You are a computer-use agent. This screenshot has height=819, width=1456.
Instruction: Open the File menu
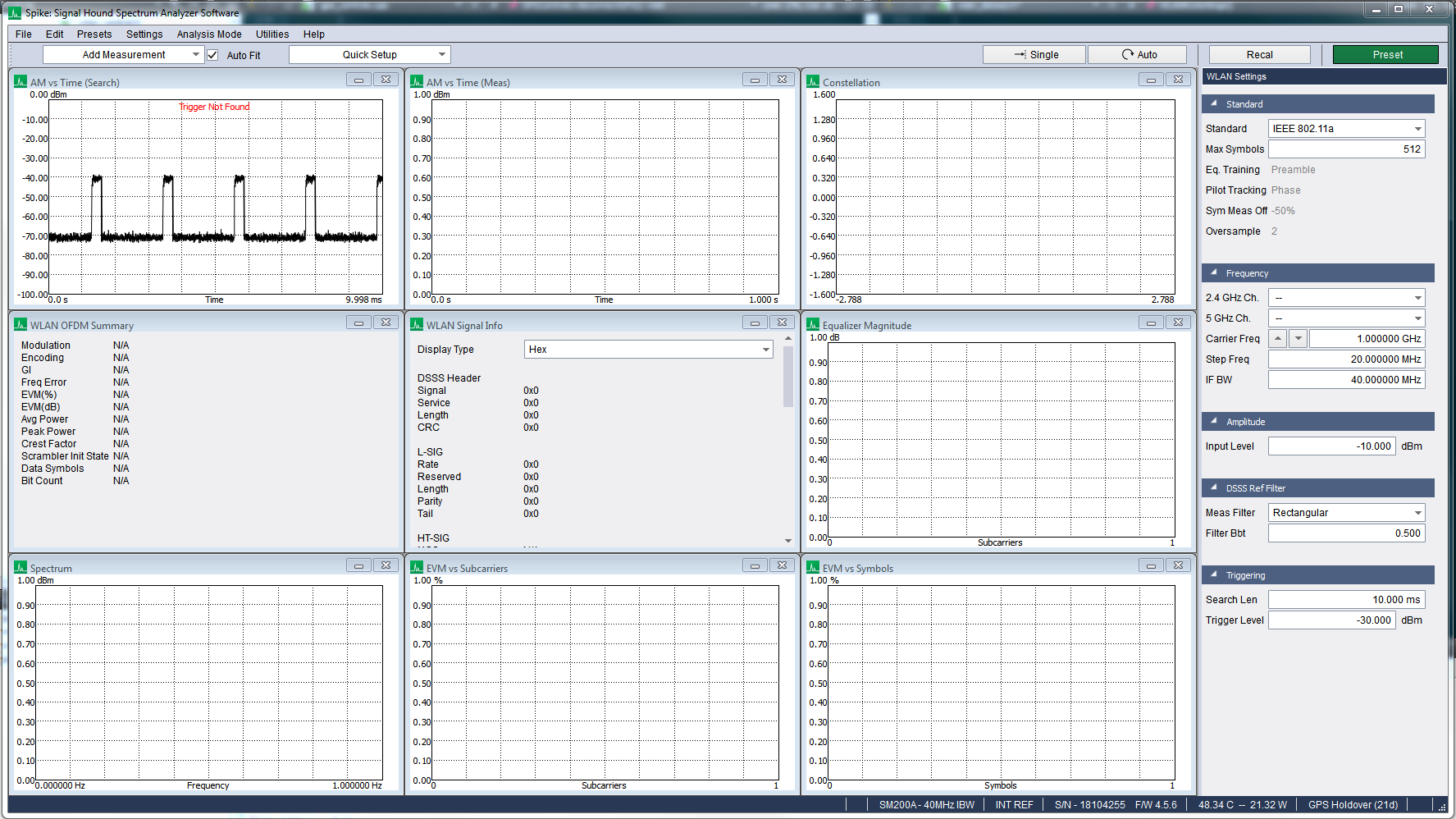24,34
